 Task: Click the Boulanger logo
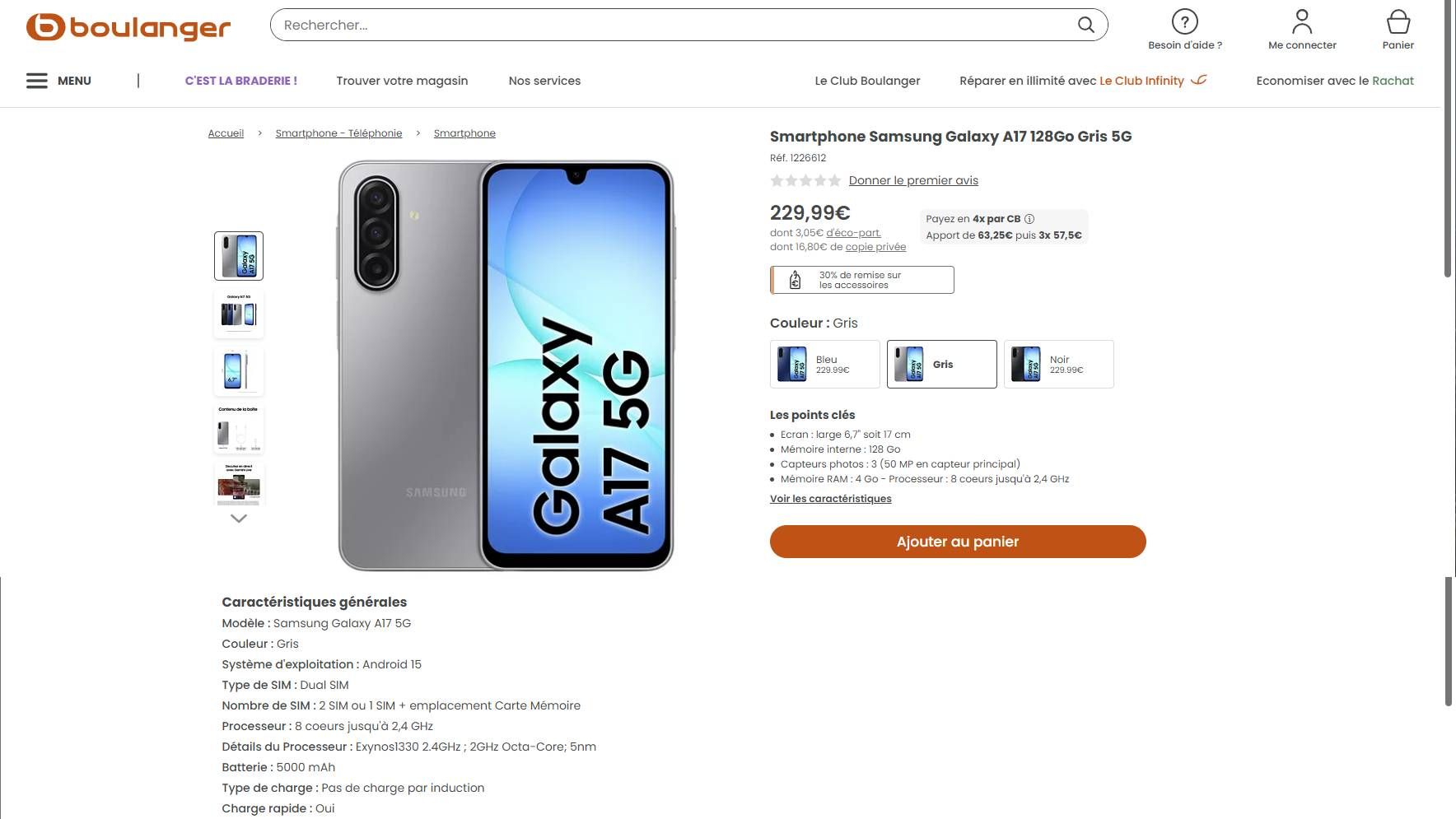[128, 26]
